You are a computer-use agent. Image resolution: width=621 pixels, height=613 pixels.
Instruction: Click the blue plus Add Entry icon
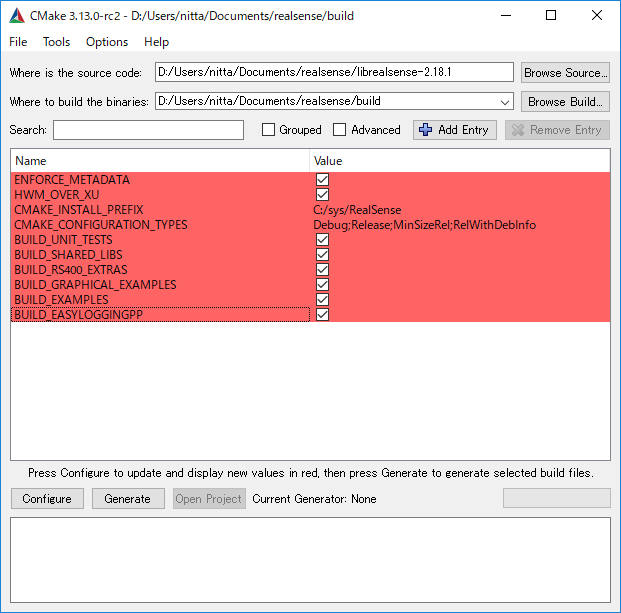[425, 130]
